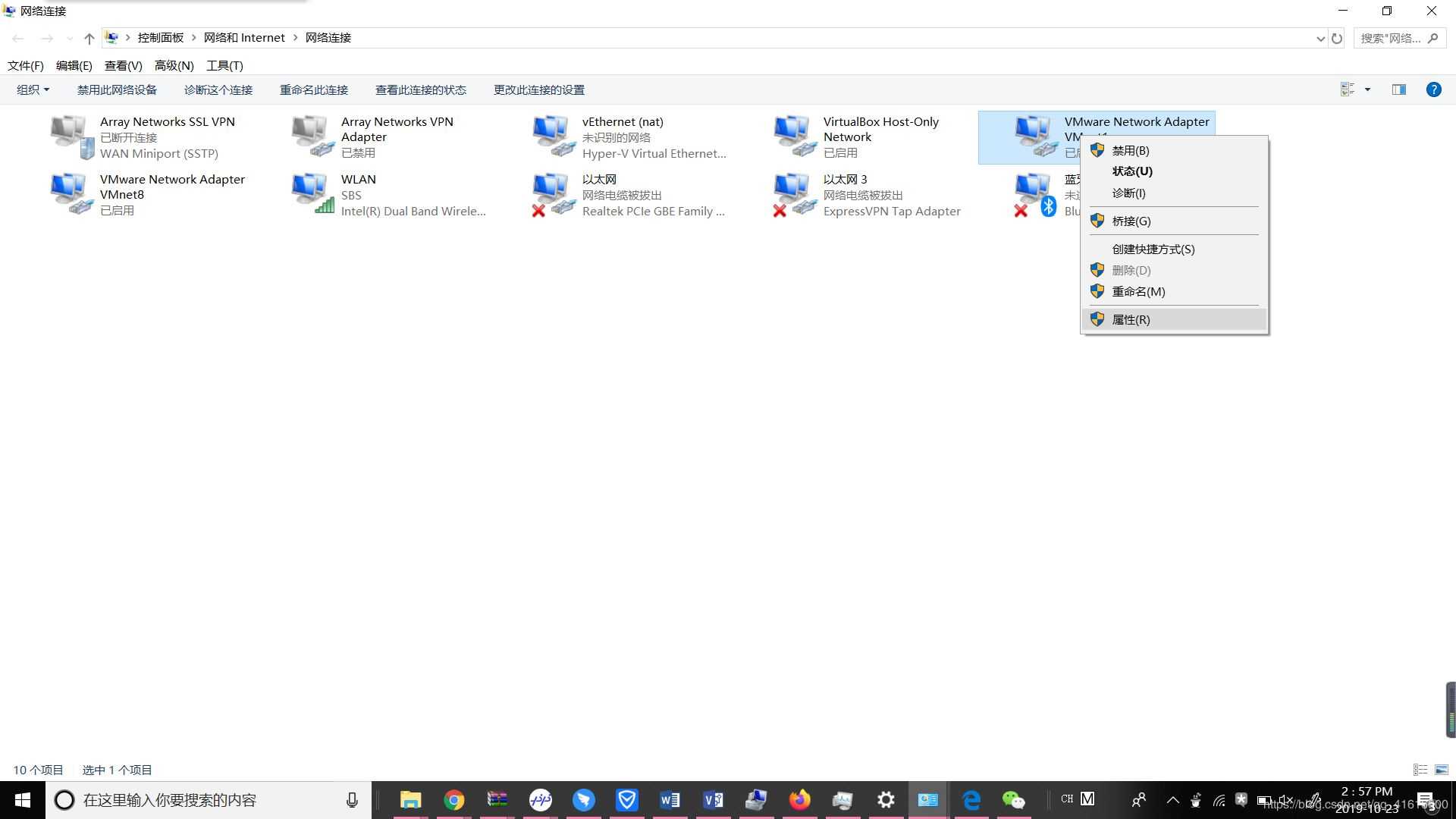
Task: Select 属性(R) in the context menu
Action: (1131, 318)
